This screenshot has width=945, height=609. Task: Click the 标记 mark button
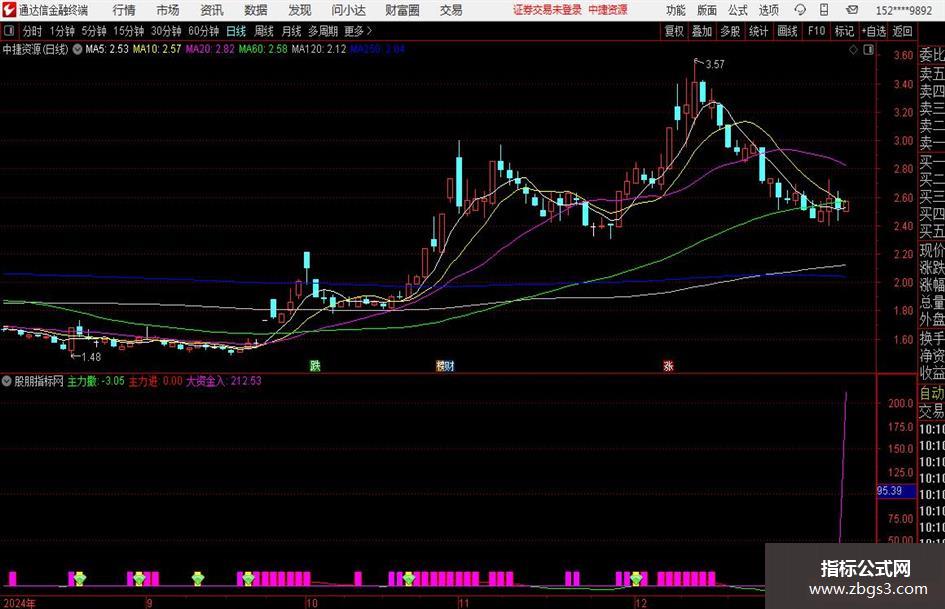pos(844,31)
